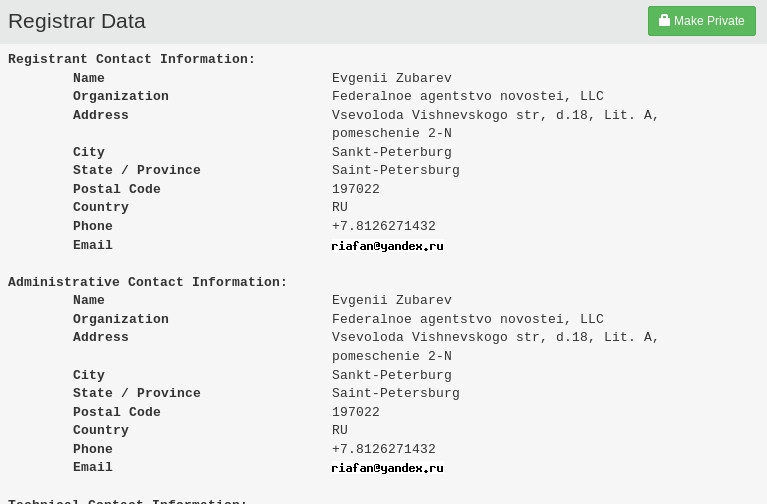The width and height of the screenshot is (767, 504).
Task: Click the administrative contact organization value
Action: pos(467,320)
